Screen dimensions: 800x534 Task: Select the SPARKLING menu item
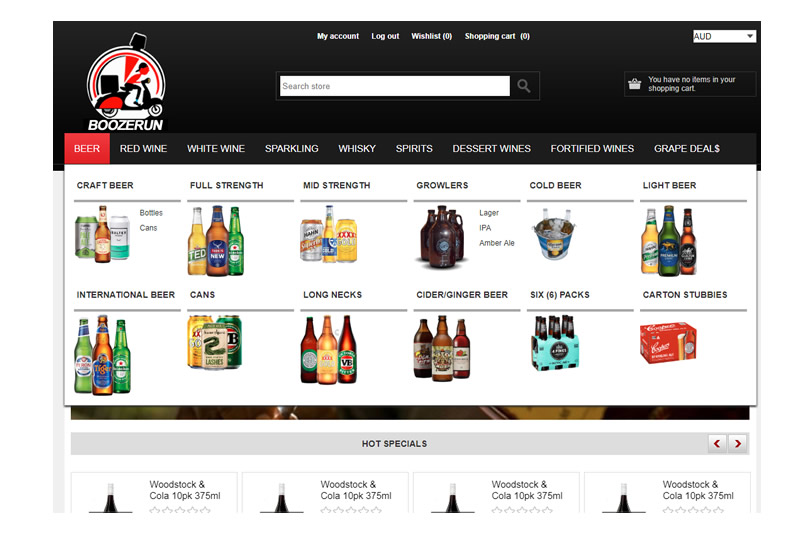(291, 148)
